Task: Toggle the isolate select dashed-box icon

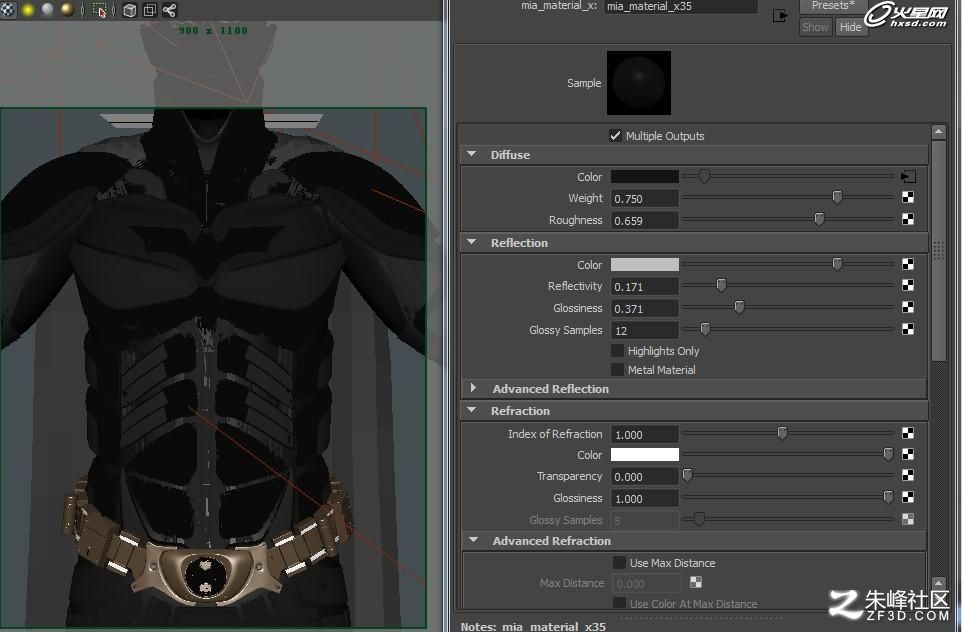Action: click(x=99, y=10)
